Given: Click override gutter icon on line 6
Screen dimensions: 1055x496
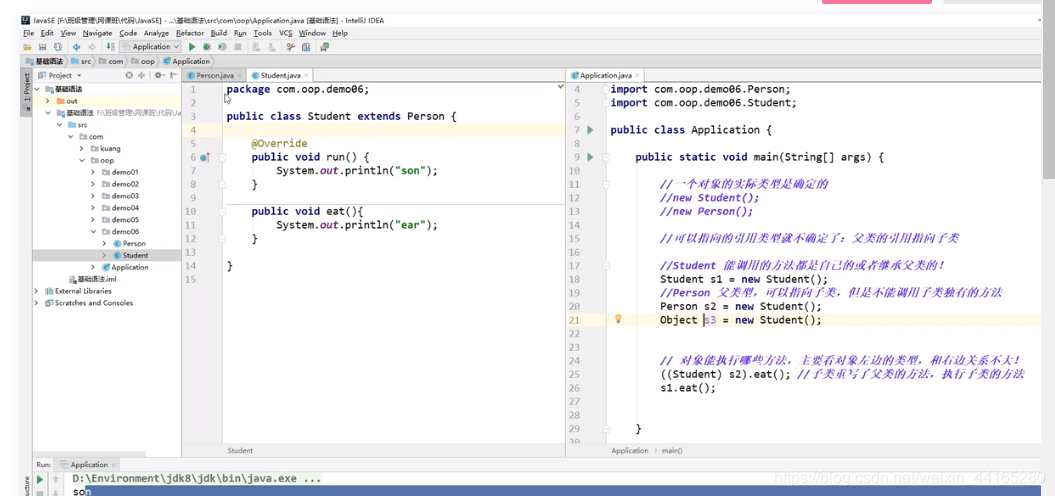Looking at the screenshot, I should tap(205, 157).
